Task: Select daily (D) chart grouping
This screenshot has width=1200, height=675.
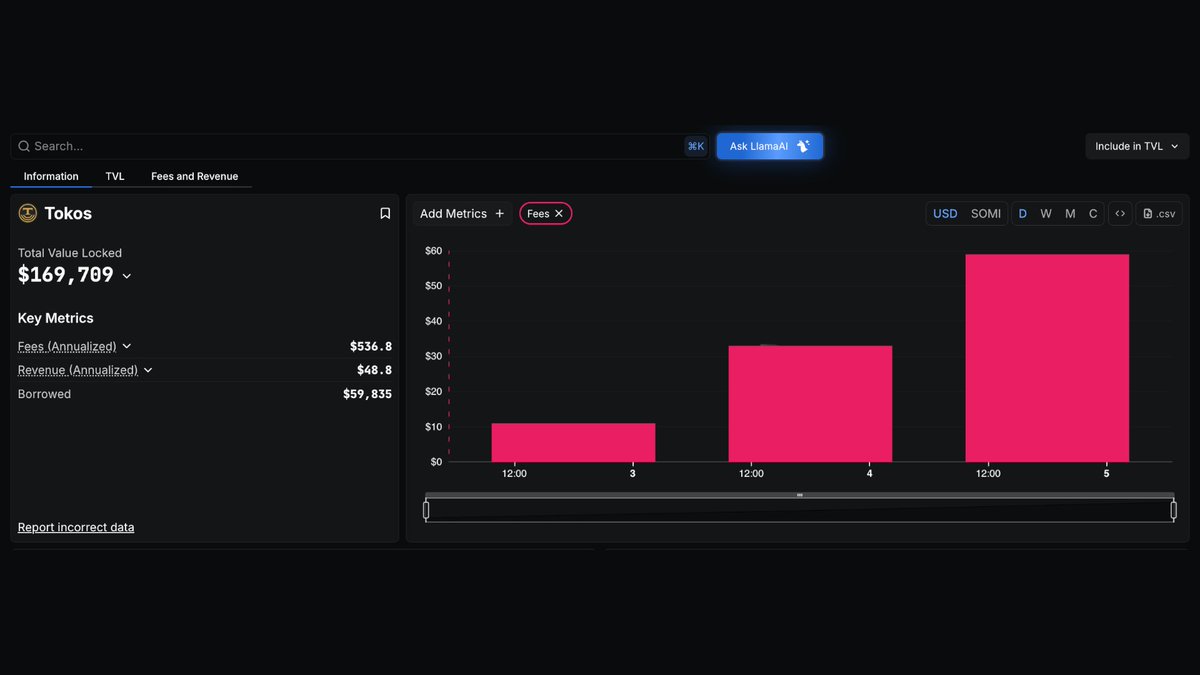Action: (x=1022, y=213)
